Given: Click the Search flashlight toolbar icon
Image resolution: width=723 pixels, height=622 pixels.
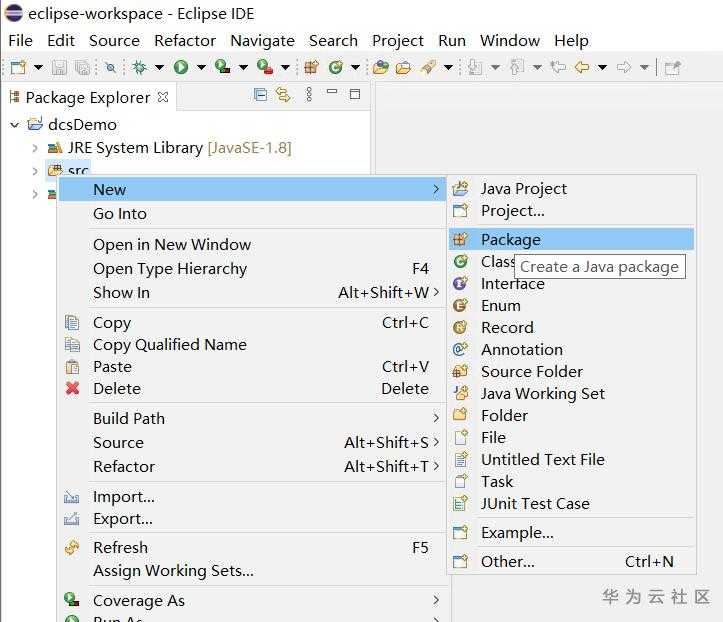Looking at the screenshot, I should click(x=428, y=68).
